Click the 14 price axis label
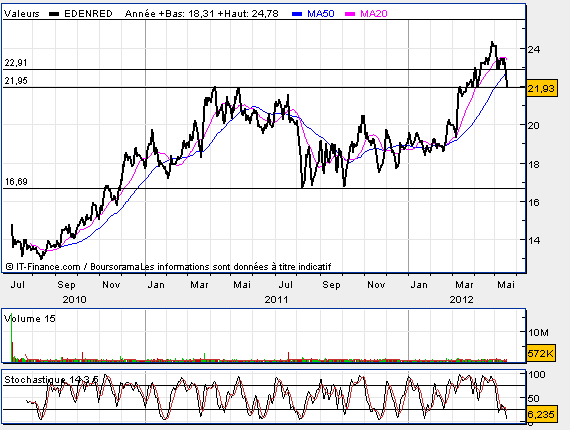570x430 pixels. pos(534,240)
